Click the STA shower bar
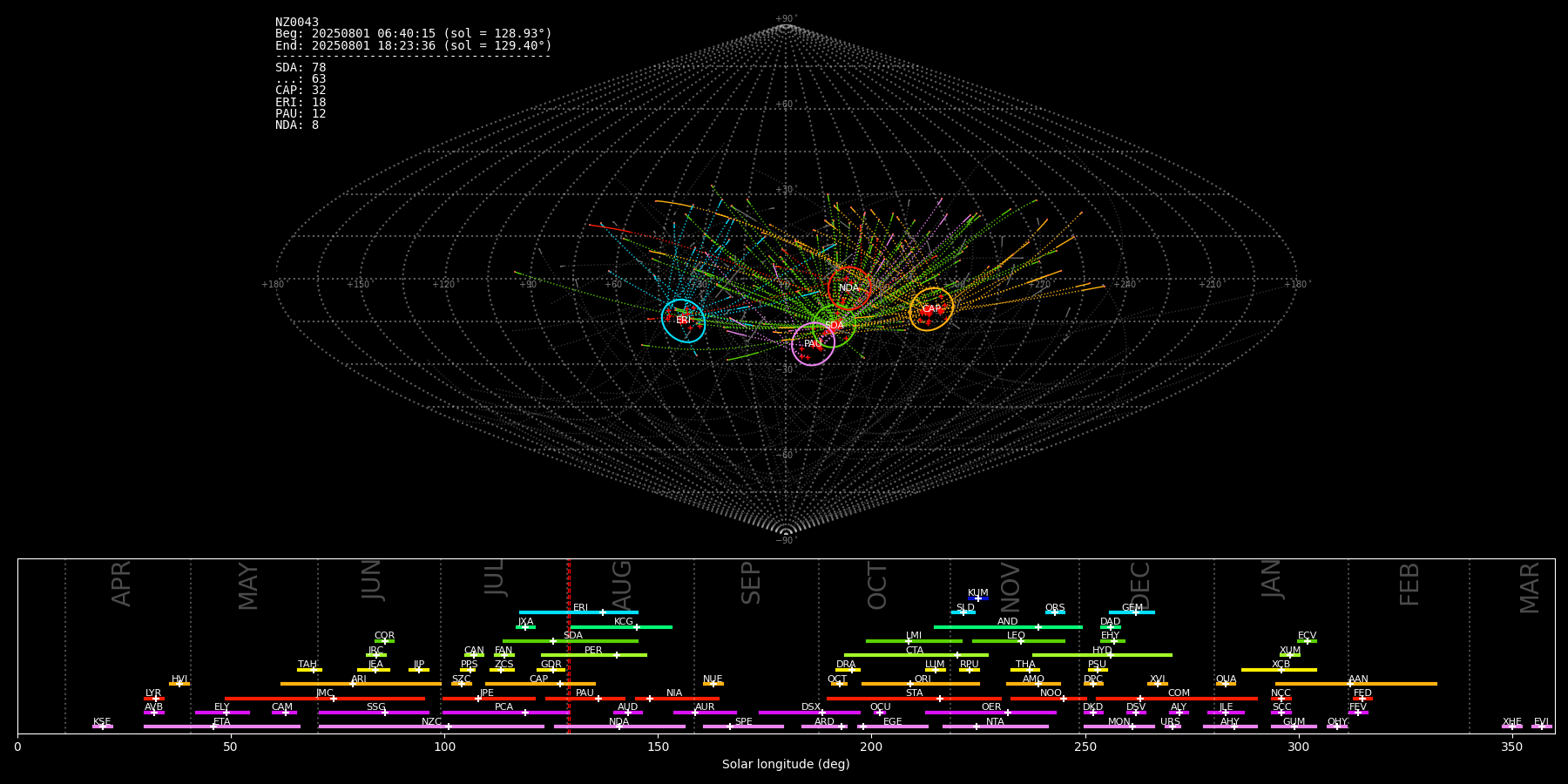The image size is (1568, 784). (x=914, y=699)
